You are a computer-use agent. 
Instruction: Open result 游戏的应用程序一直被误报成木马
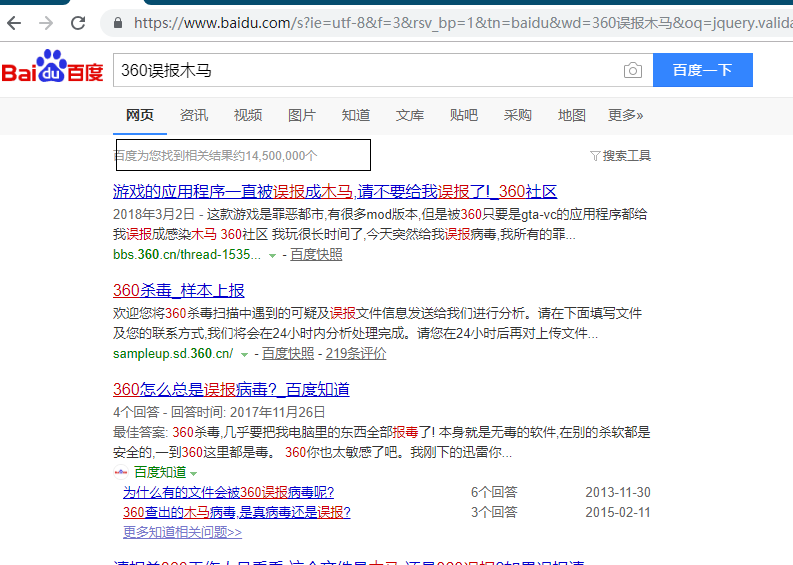click(335, 192)
